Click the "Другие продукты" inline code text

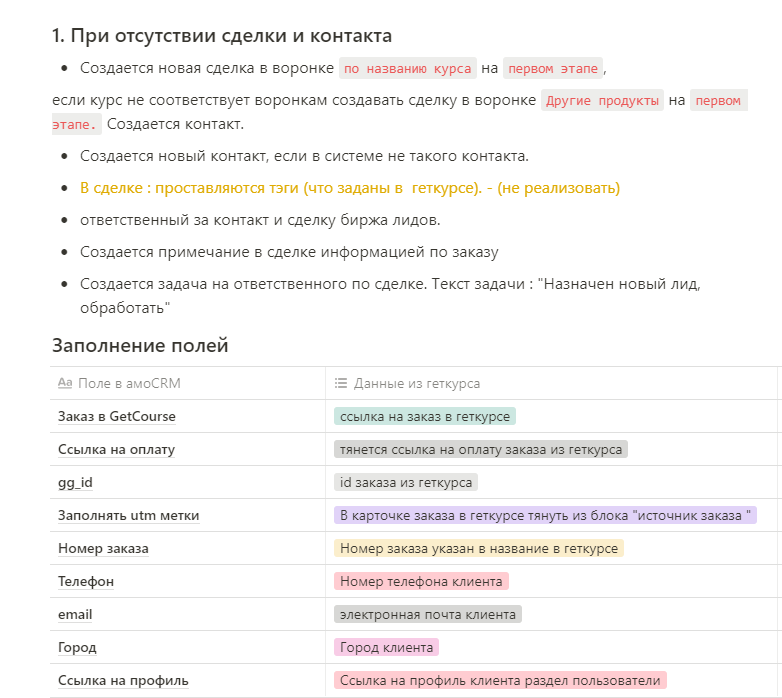coord(602,101)
